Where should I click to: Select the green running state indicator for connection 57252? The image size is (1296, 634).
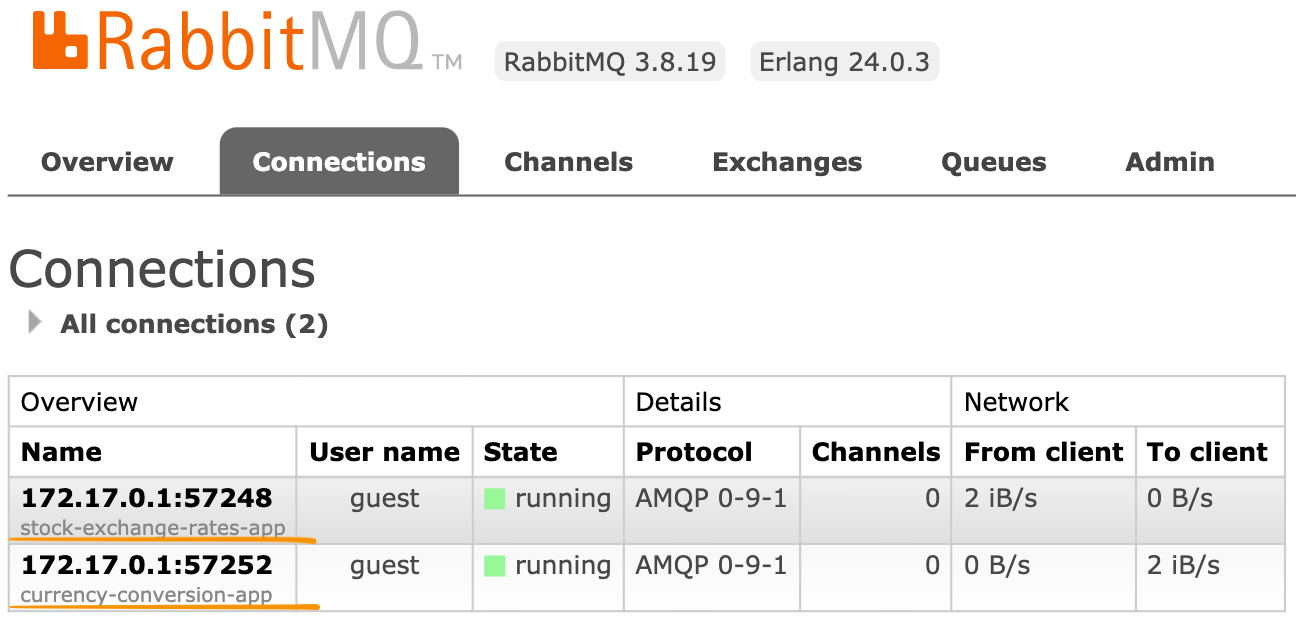point(494,565)
